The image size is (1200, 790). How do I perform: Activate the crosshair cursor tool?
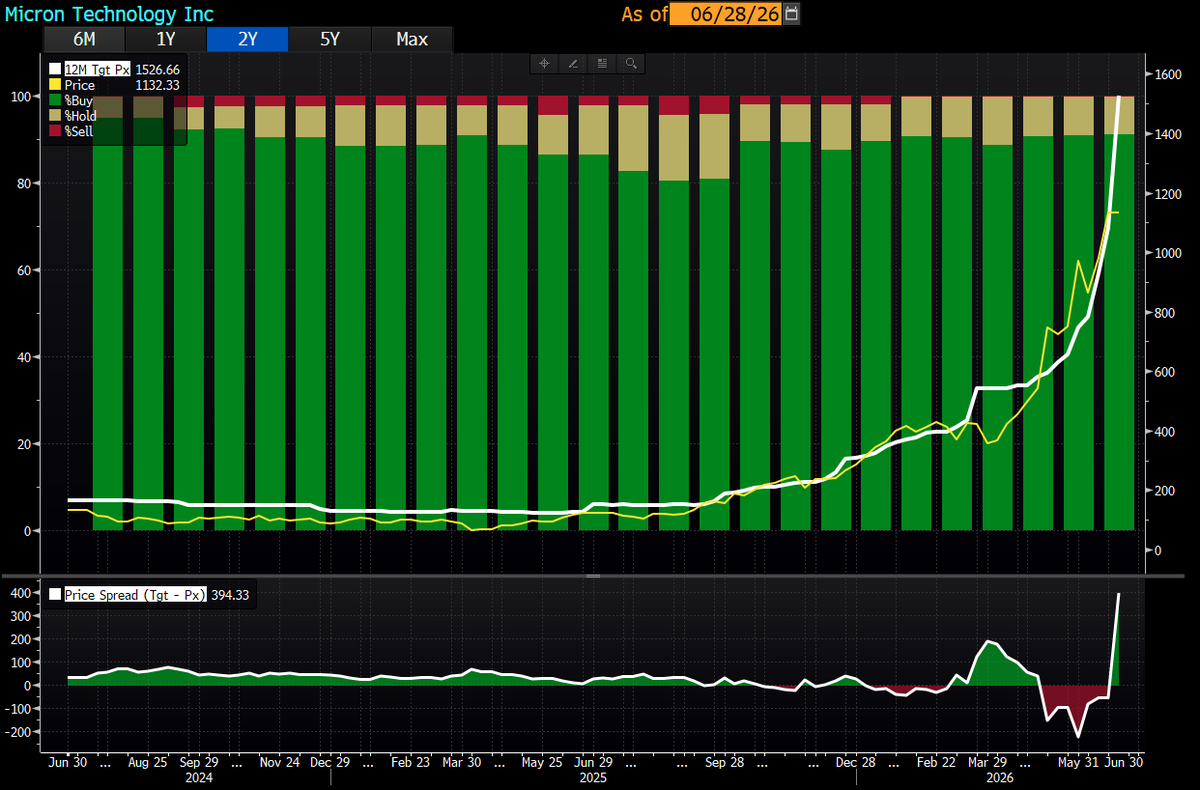545,63
